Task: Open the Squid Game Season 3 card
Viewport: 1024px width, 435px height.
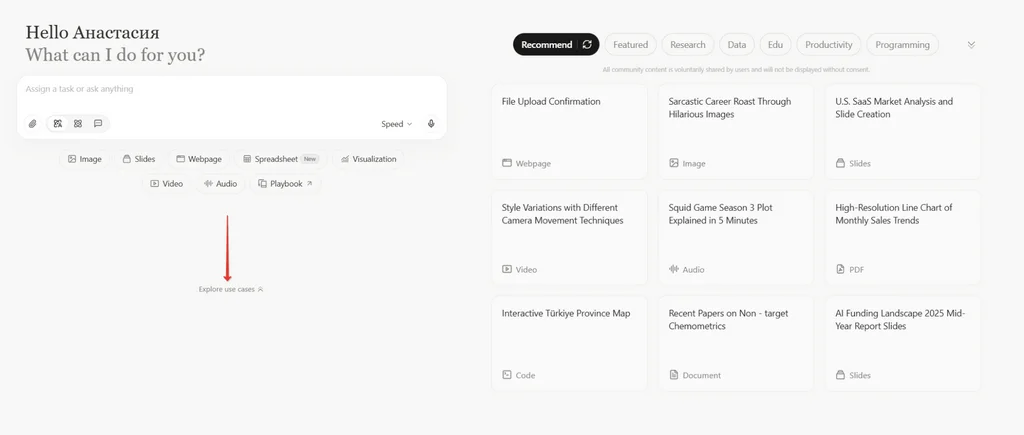Action: coord(736,235)
